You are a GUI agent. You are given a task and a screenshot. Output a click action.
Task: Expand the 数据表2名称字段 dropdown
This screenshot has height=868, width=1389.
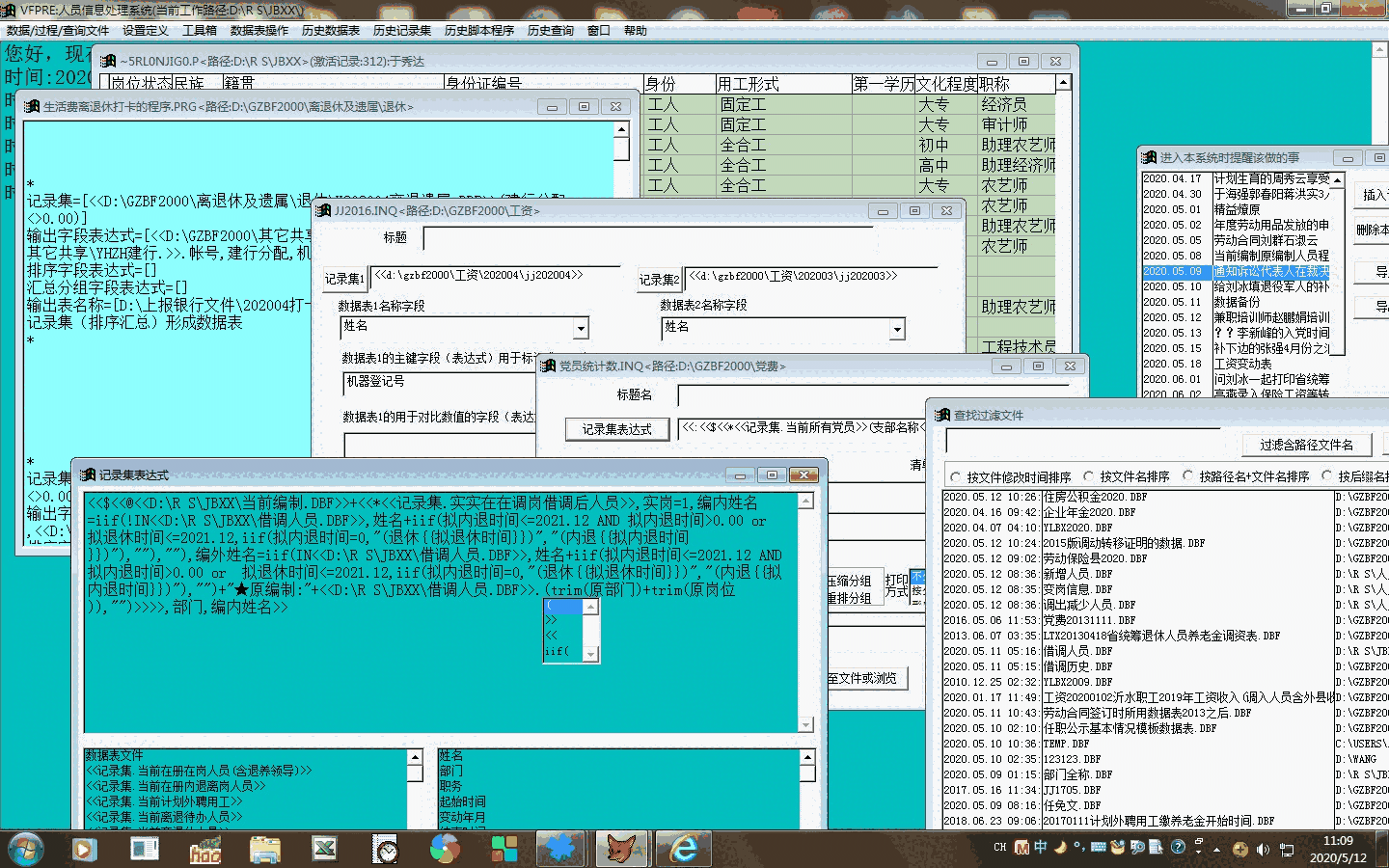(x=897, y=329)
